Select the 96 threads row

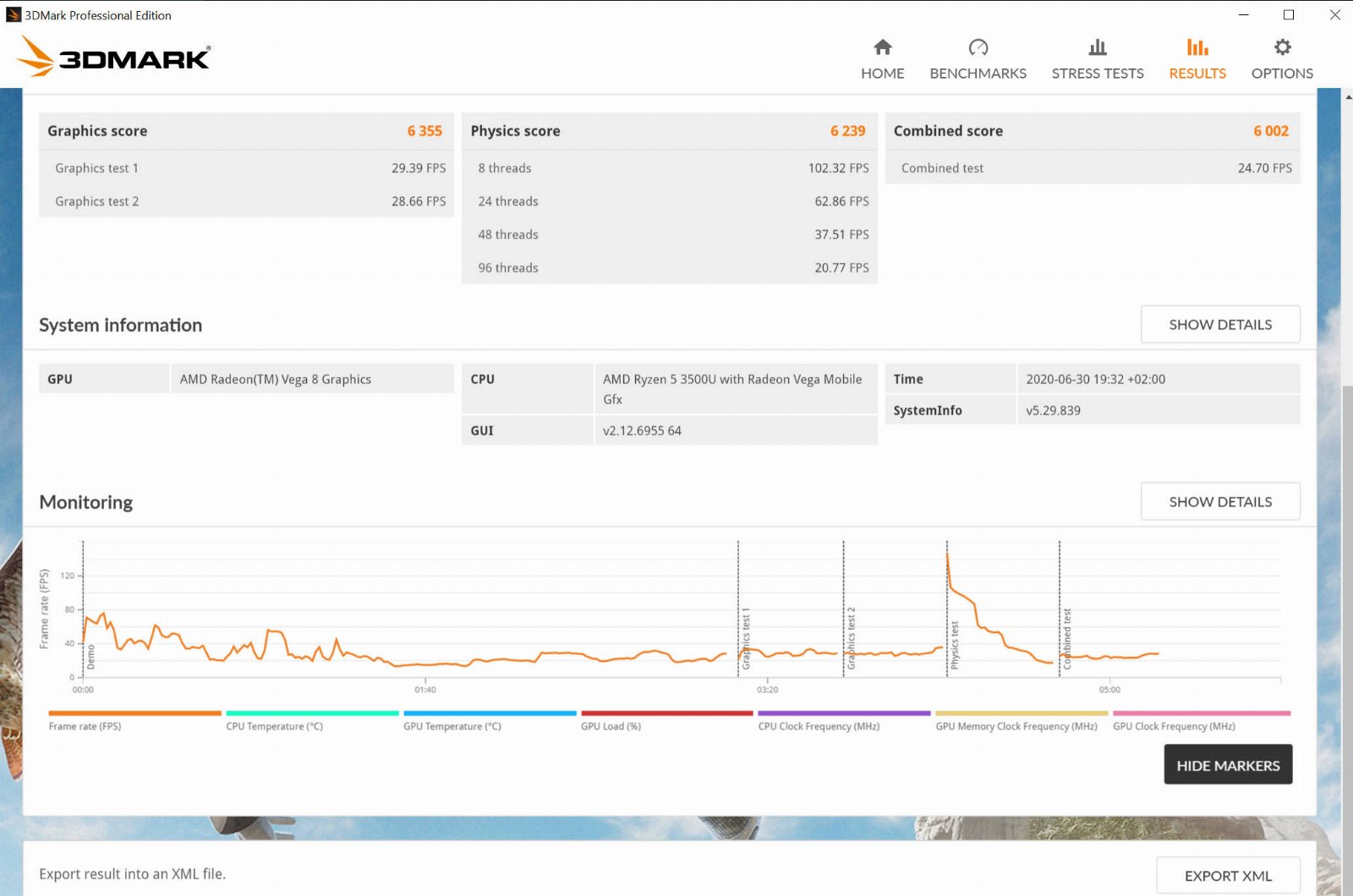coord(669,267)
